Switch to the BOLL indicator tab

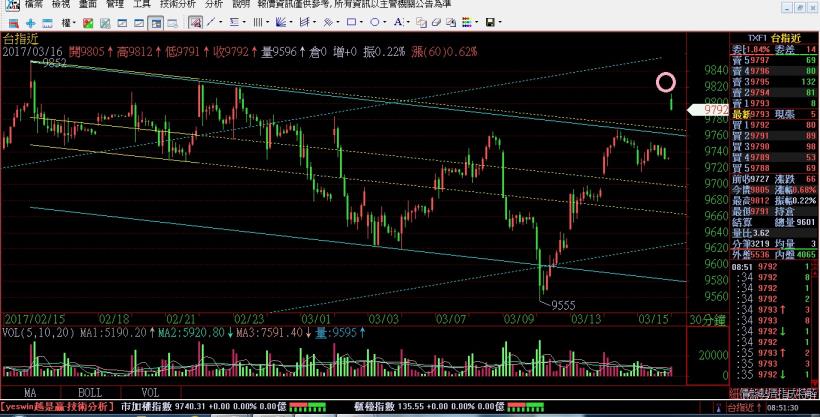[x=88, y=393]
